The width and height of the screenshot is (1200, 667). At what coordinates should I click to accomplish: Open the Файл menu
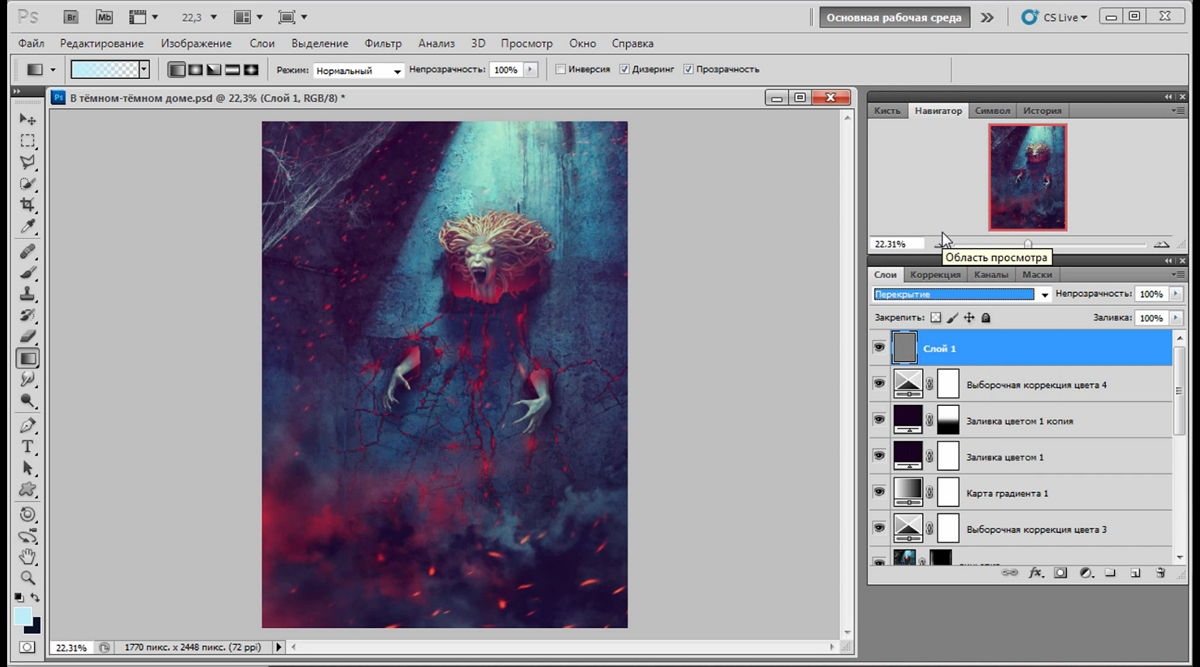[31, 44]
